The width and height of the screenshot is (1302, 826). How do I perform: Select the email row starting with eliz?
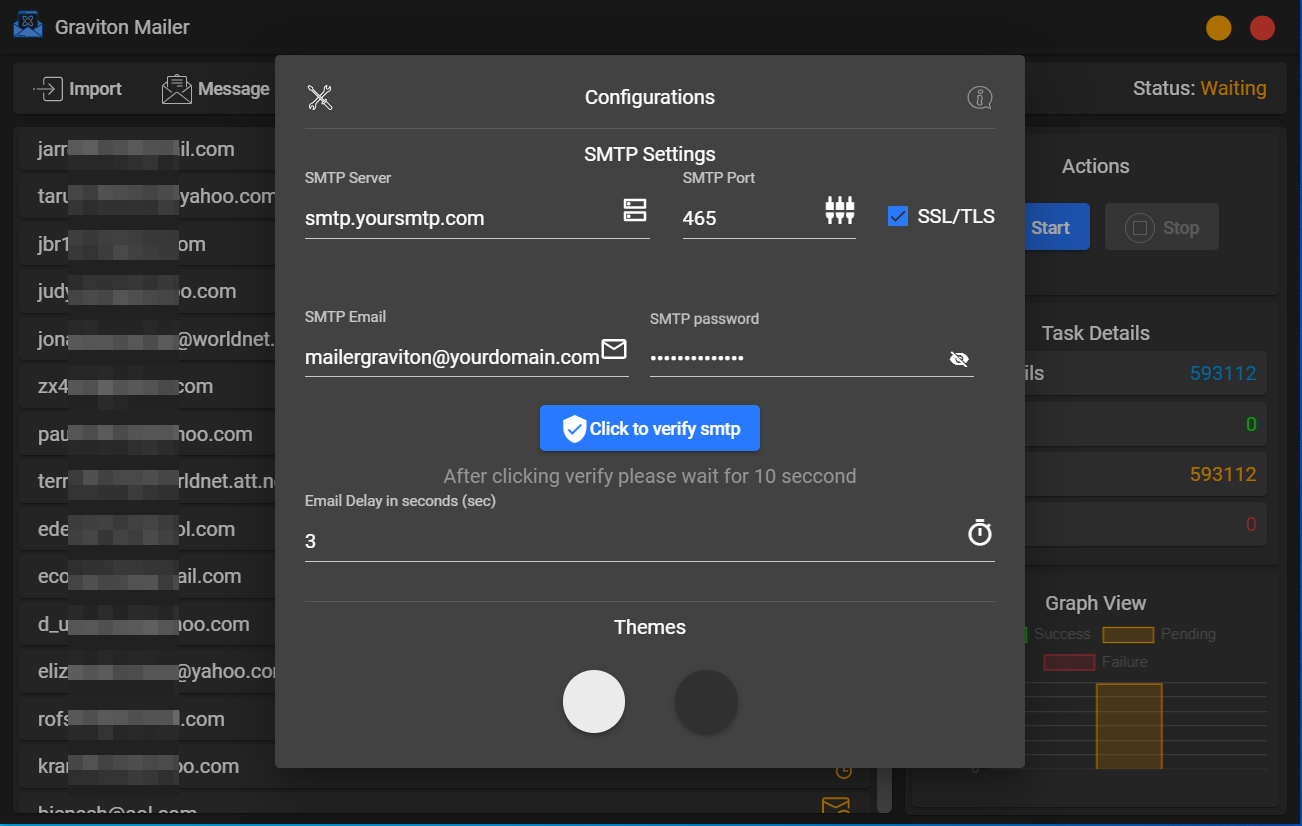(148, 671)
